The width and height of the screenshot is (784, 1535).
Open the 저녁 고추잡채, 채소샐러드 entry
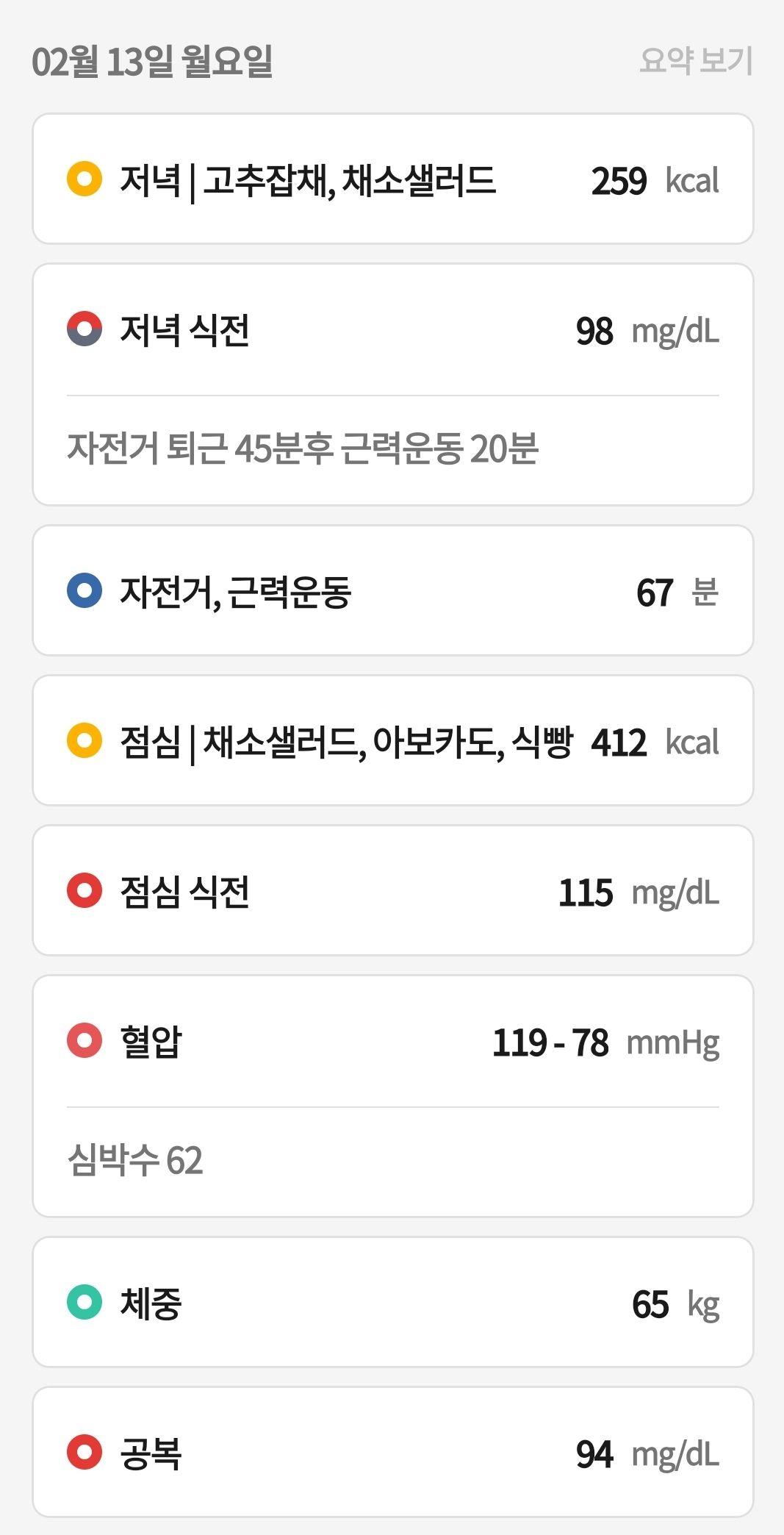393,179
